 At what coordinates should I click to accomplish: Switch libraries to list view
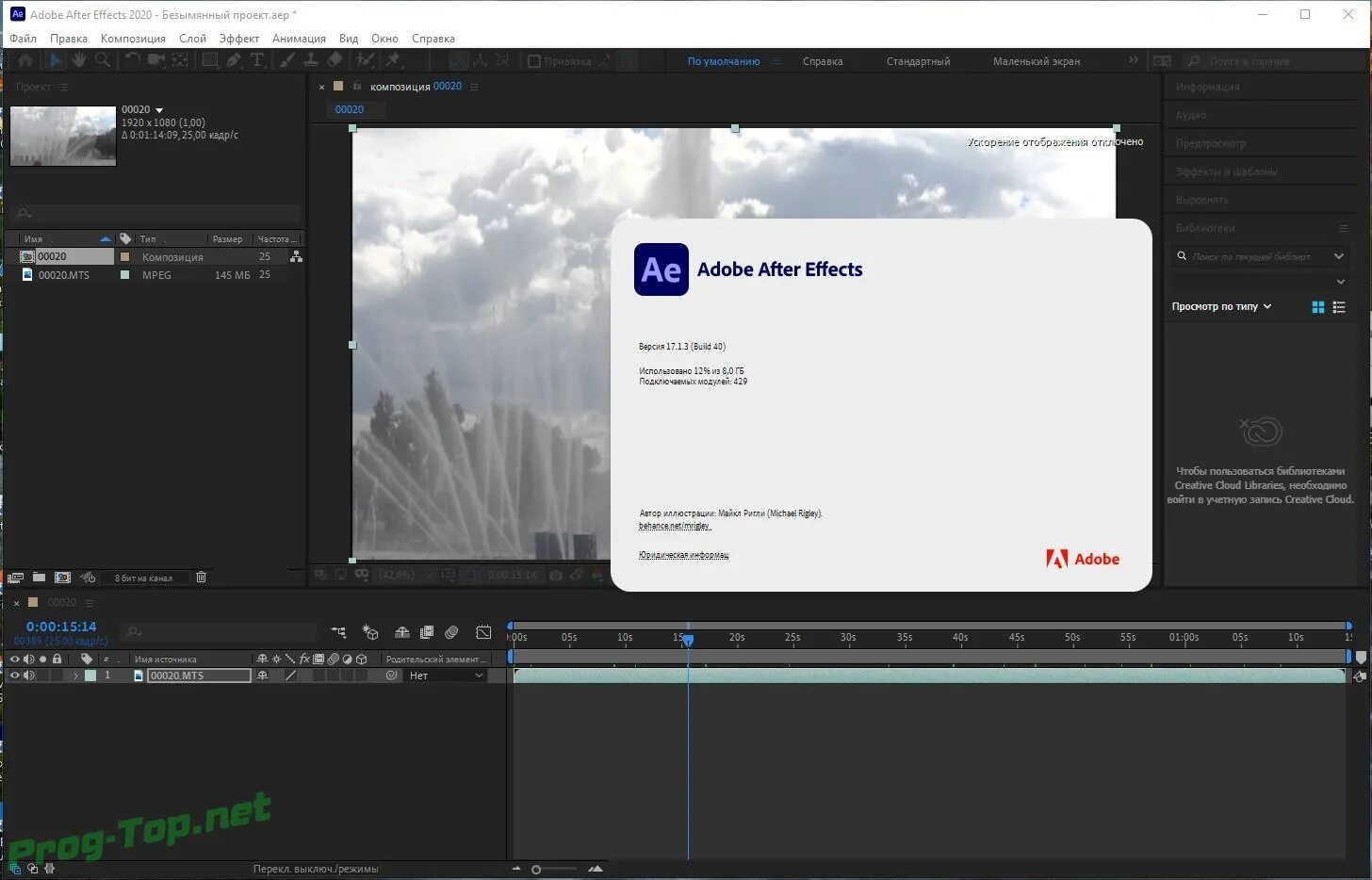[x=1339, y=307]
